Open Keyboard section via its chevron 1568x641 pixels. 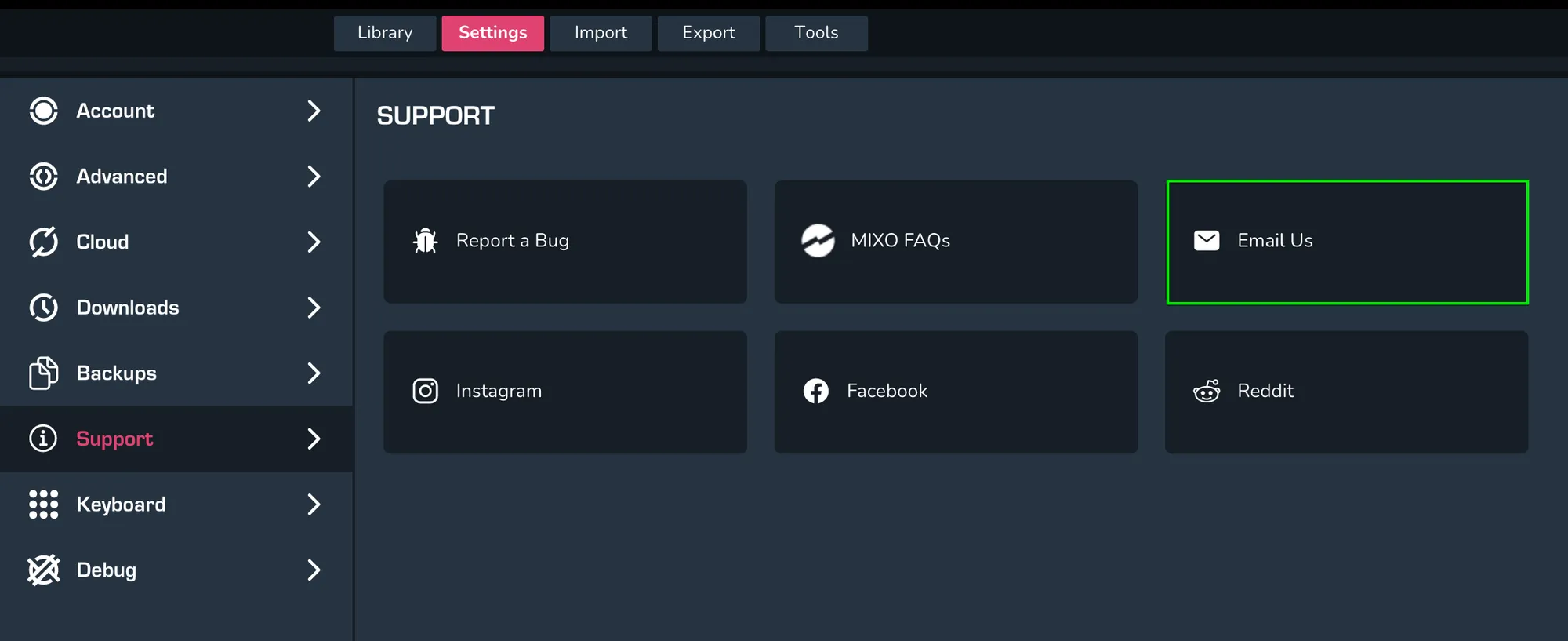pyautogui.click(x=314, y=504)
